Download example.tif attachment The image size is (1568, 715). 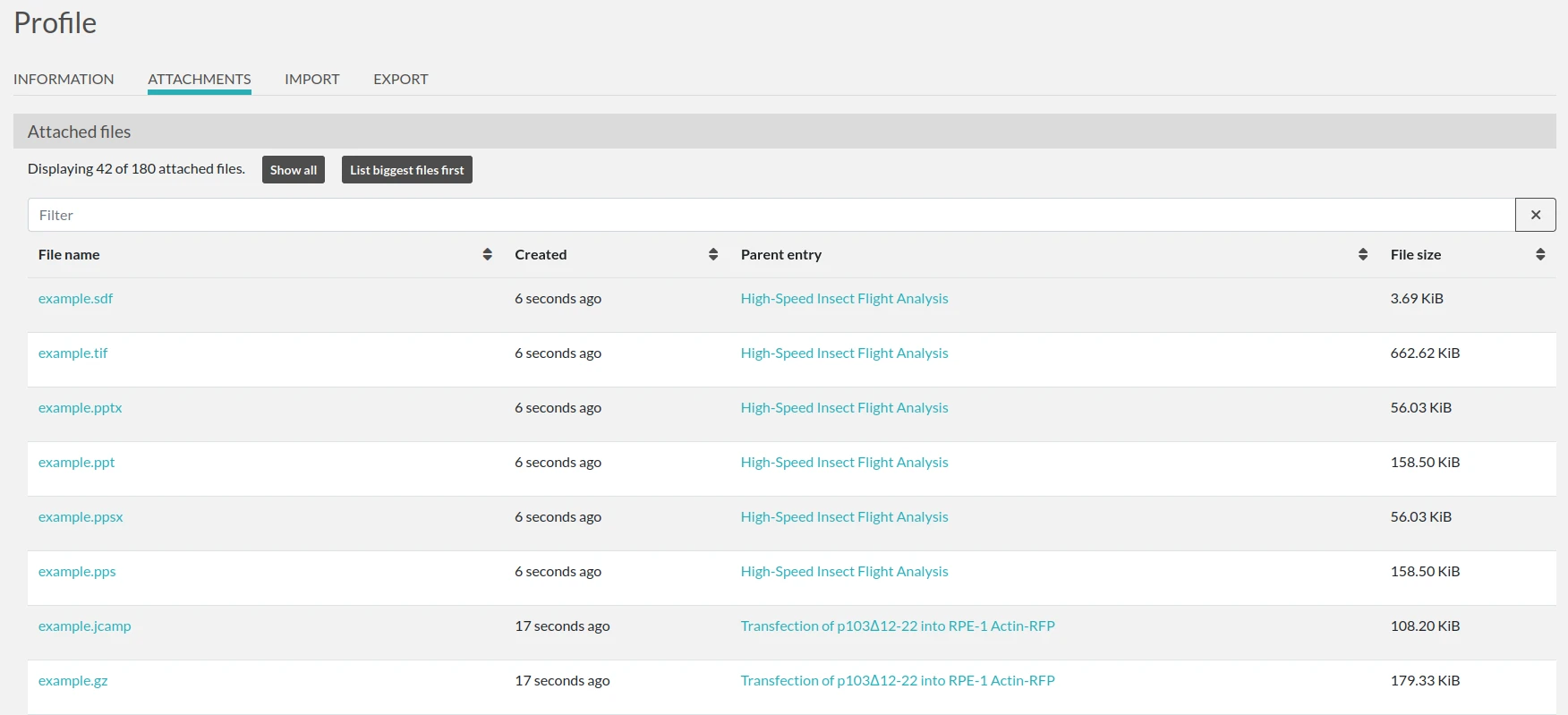click(x=72, y=353)
